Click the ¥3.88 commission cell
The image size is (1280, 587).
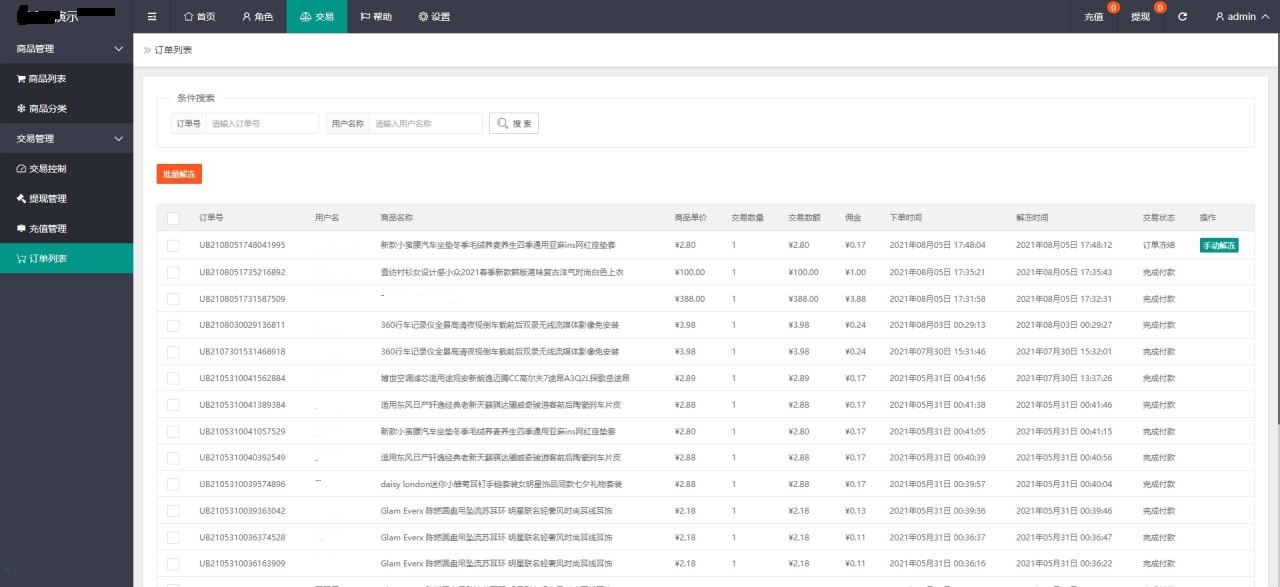click(x=855, y=299)
